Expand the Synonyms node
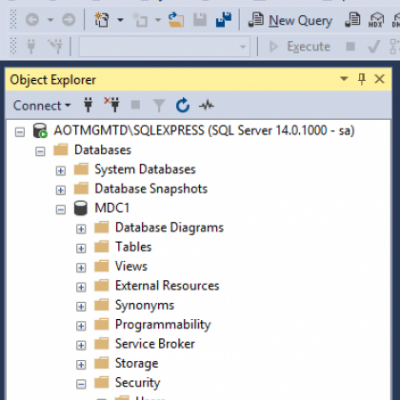 [x=81, y=306]
